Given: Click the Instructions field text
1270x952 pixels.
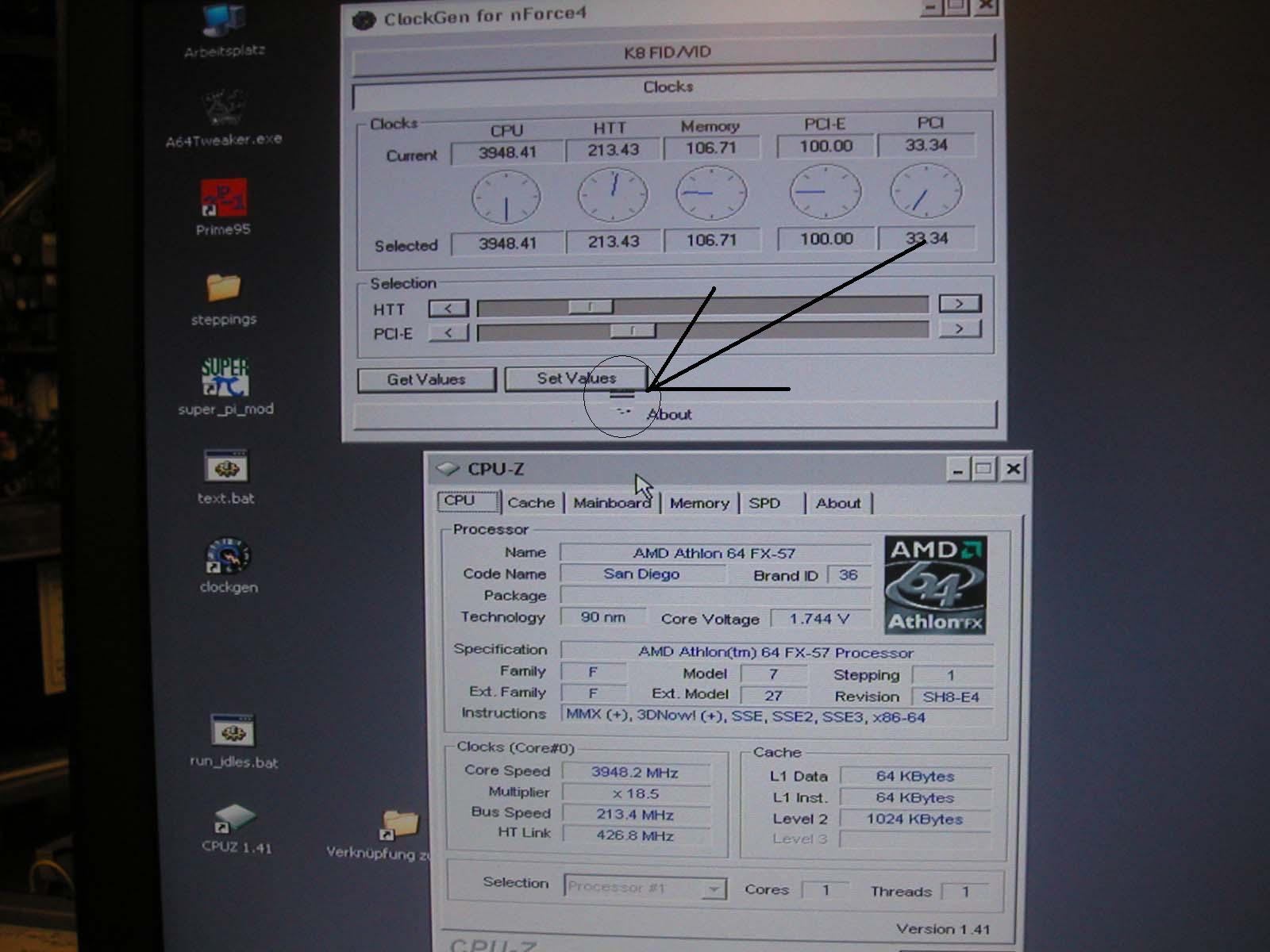Looking at the screenshot, I should (775, 716).
